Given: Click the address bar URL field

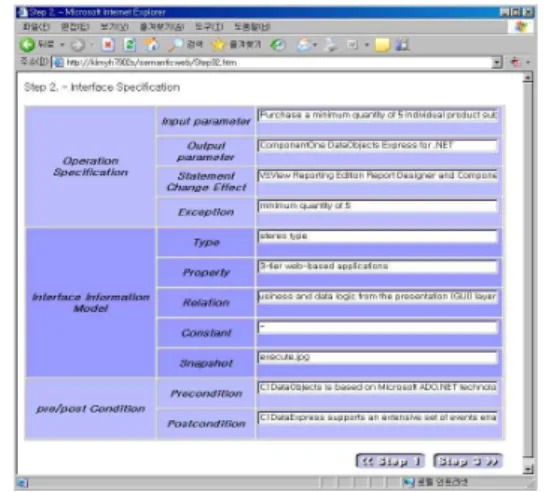Looking at the screenshot, I should [x=273, y=63].
